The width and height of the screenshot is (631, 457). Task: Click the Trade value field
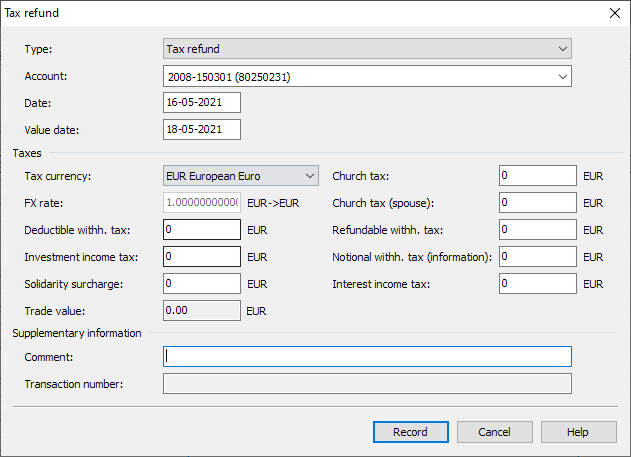201,311
